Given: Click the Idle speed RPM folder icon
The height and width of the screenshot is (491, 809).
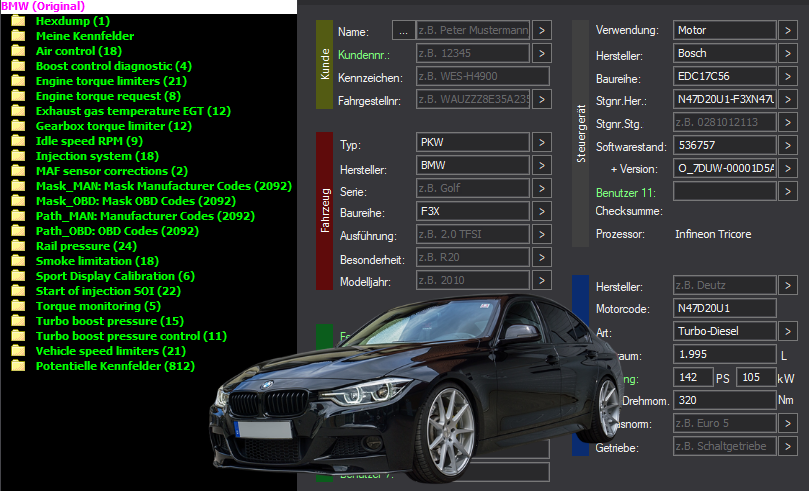Looking at the screenshot, I should tap(18, 141).
